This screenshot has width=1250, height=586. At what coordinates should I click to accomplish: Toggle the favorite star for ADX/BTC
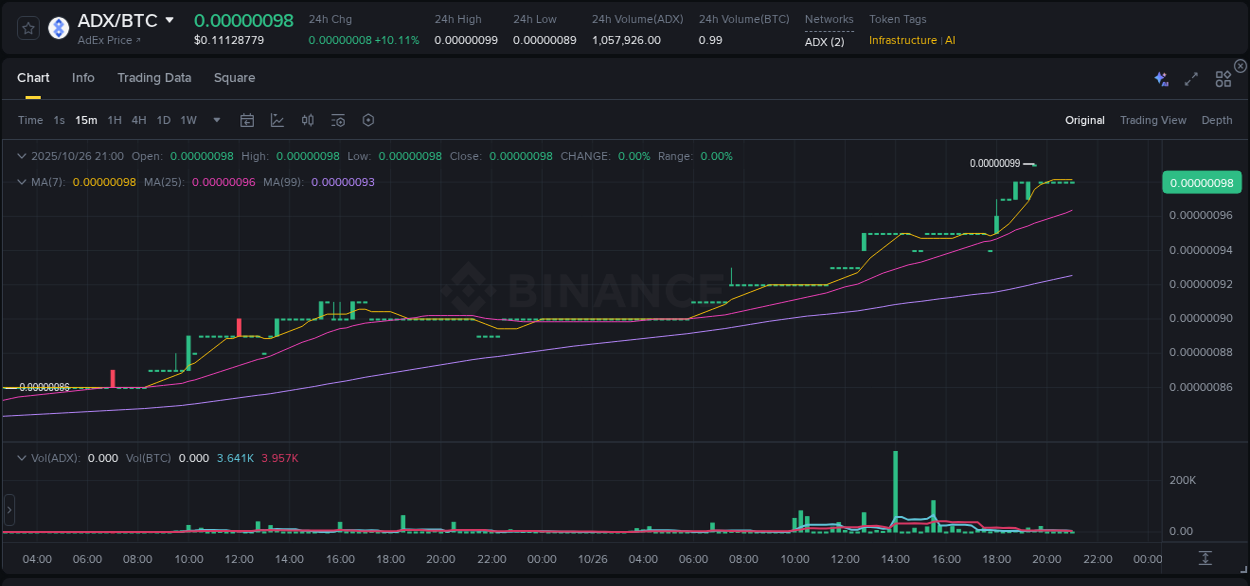coord(28,27)
